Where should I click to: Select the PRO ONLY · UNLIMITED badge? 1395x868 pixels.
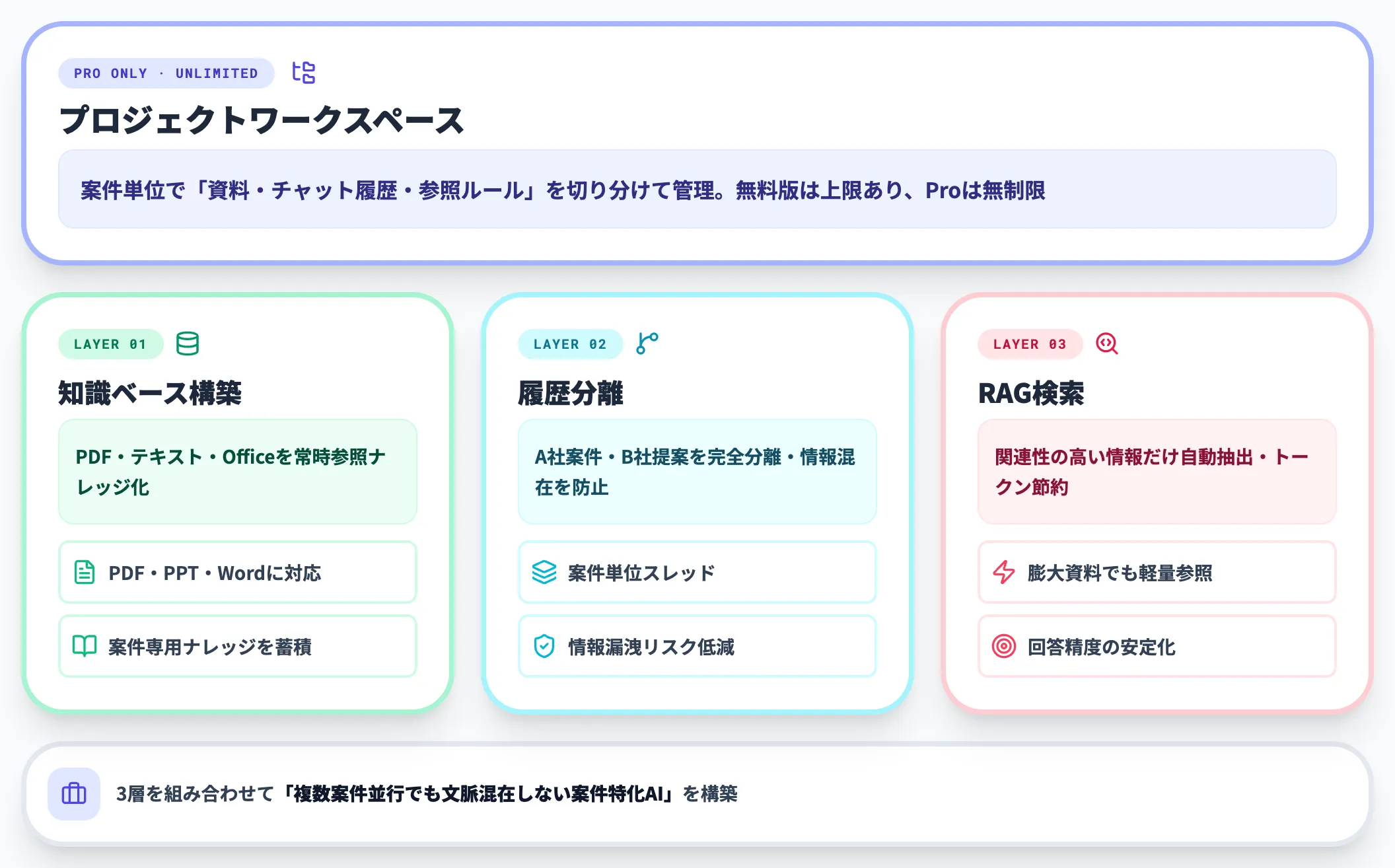166,73
